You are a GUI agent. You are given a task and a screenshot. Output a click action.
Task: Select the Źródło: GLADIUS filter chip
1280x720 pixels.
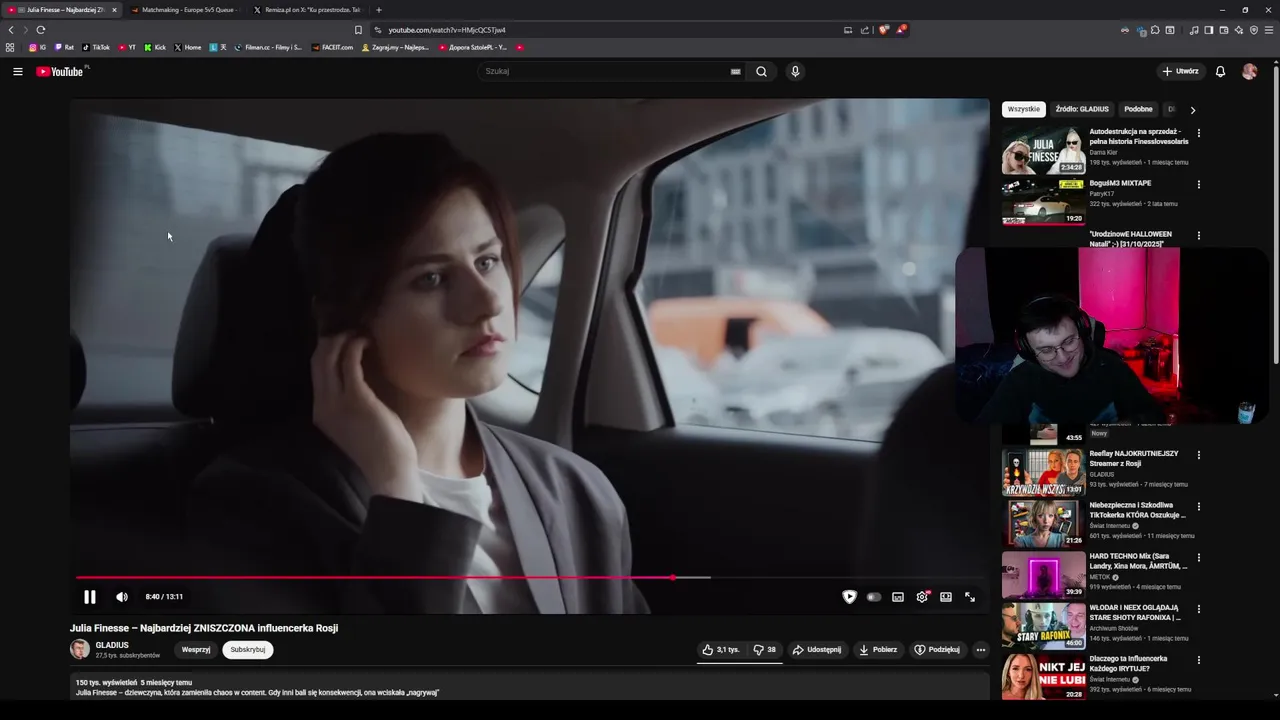click(1082, 109)
